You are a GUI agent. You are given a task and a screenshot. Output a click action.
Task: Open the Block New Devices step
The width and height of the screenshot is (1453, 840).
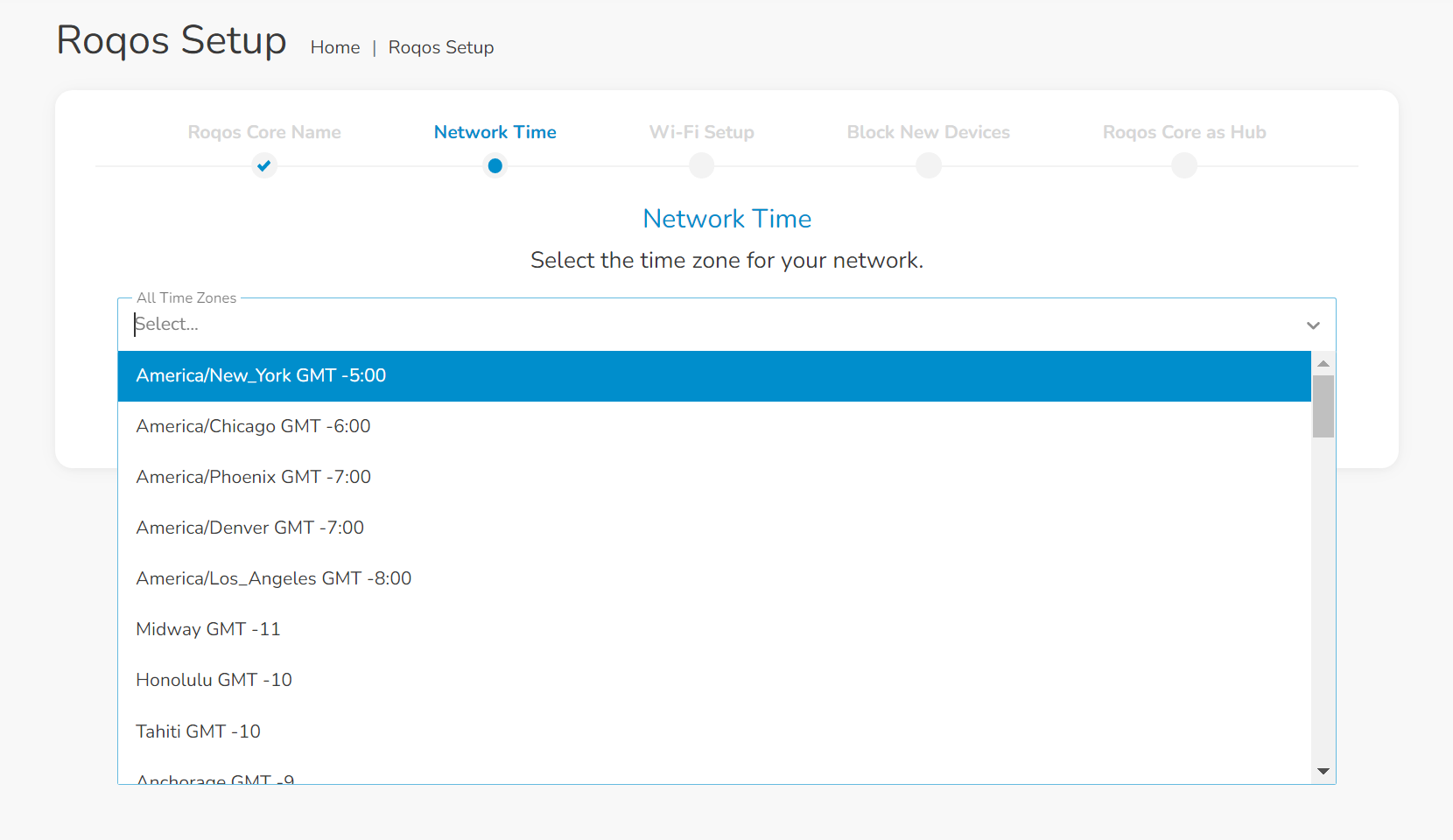(x=929, y=132)
